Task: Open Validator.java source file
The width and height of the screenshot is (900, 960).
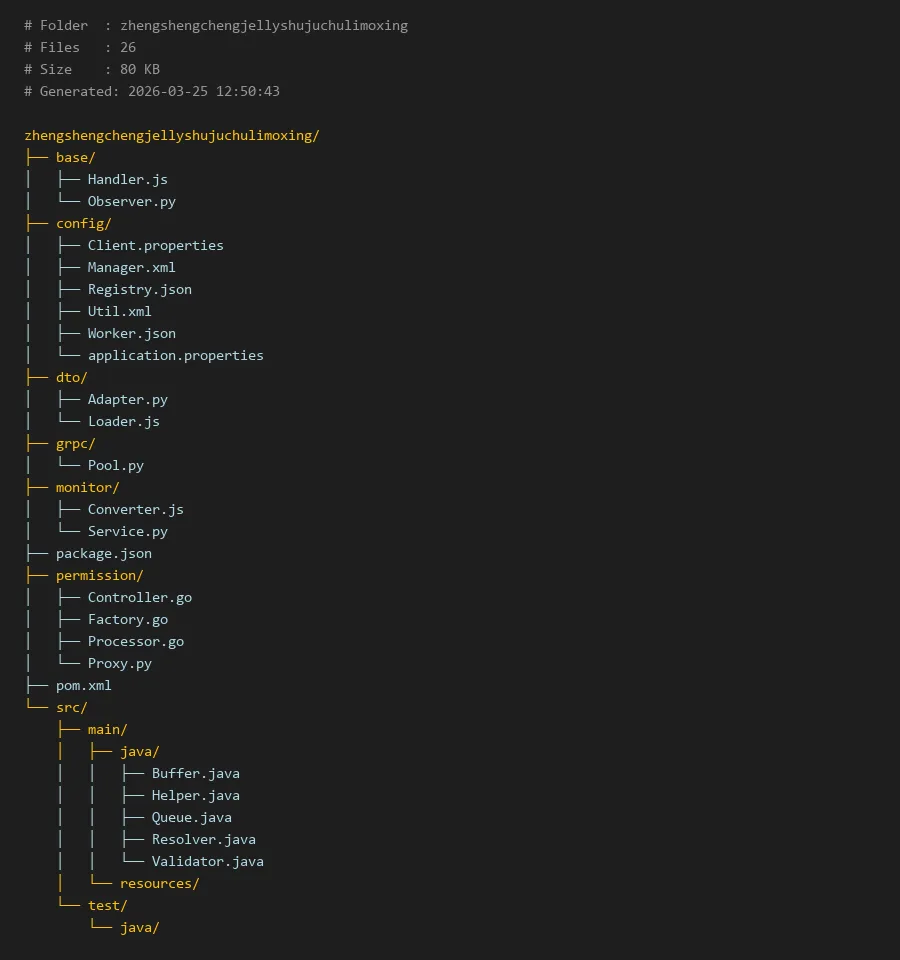Action: (x=207, y=862)
